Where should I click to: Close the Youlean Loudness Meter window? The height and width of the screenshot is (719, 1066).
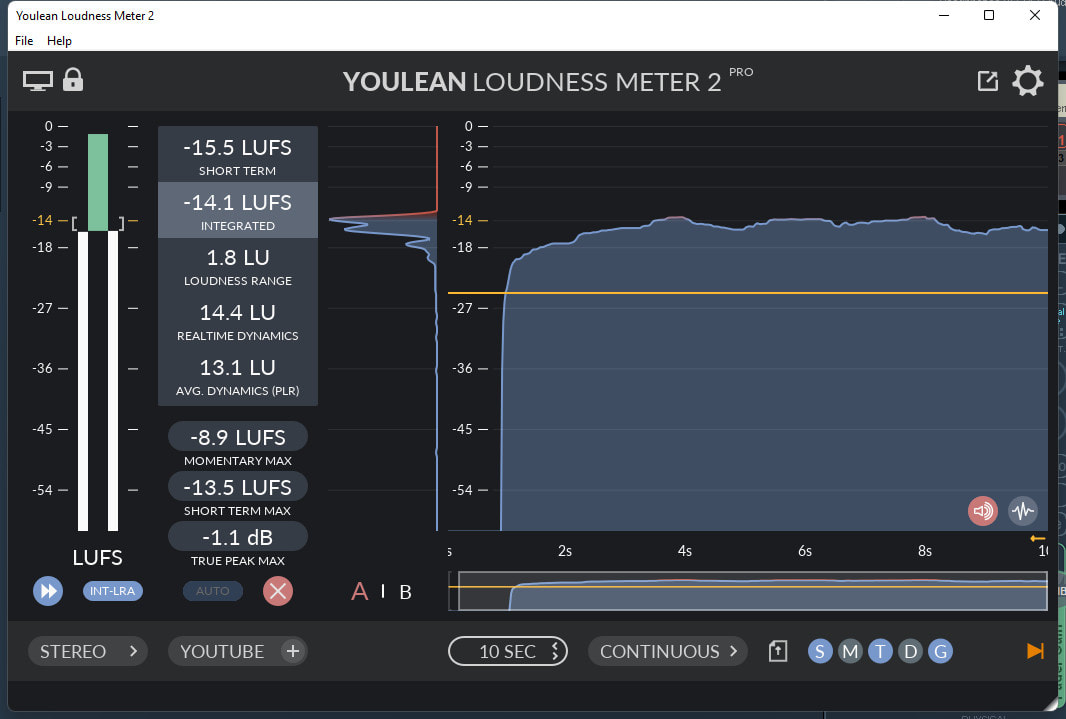(x=1035, y=15)
